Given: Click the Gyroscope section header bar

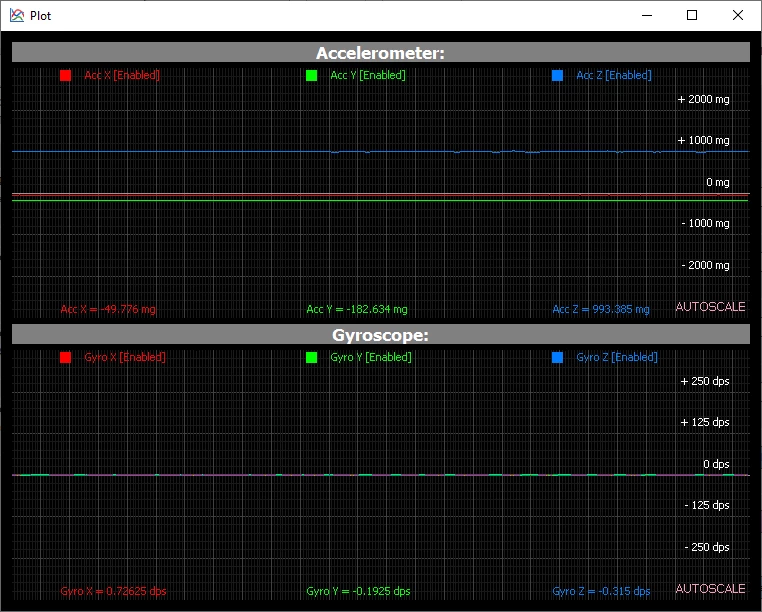Looking at the screenshot, I should (x=381, y=334).
